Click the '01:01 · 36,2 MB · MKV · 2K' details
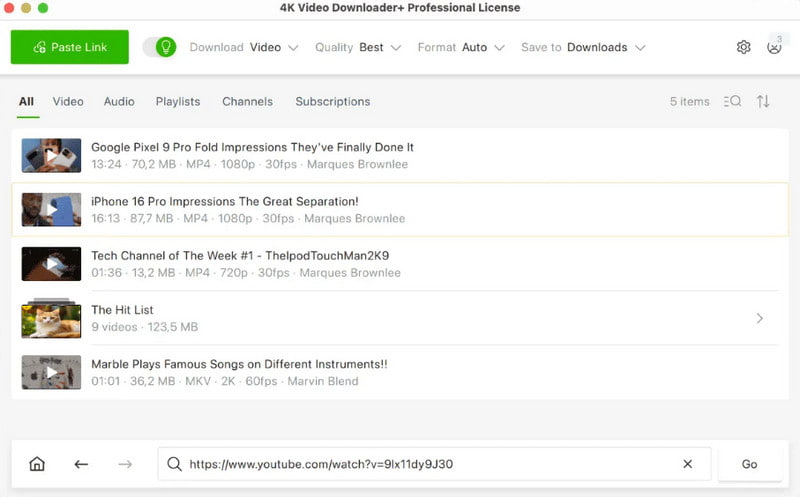800x497 pixels. coord(224,381)
